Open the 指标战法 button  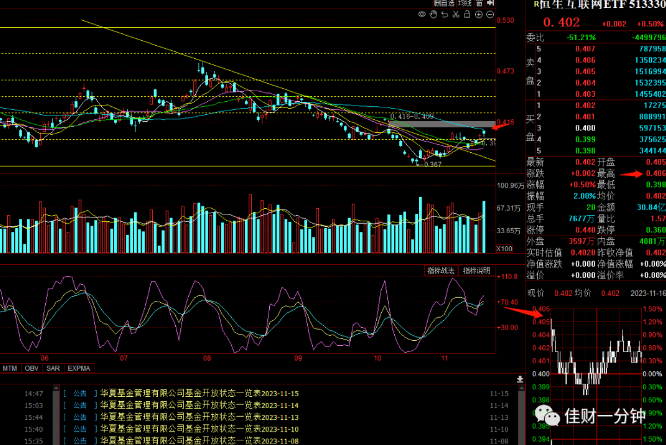[440, 270]
